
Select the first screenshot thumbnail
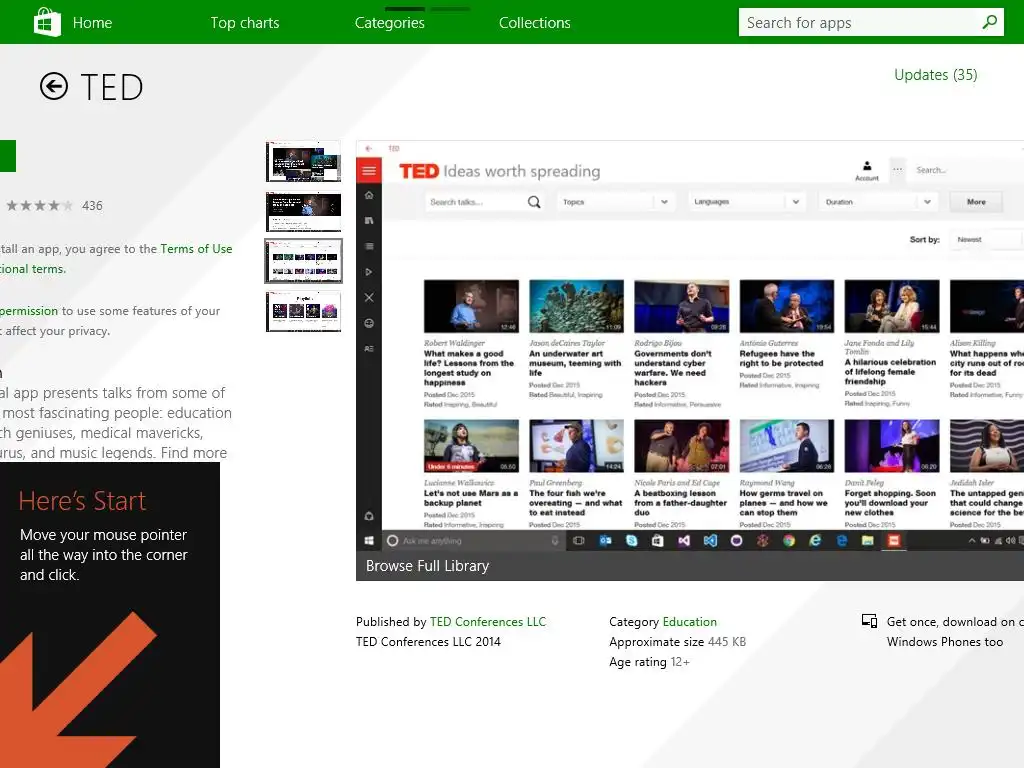[303, 161]
